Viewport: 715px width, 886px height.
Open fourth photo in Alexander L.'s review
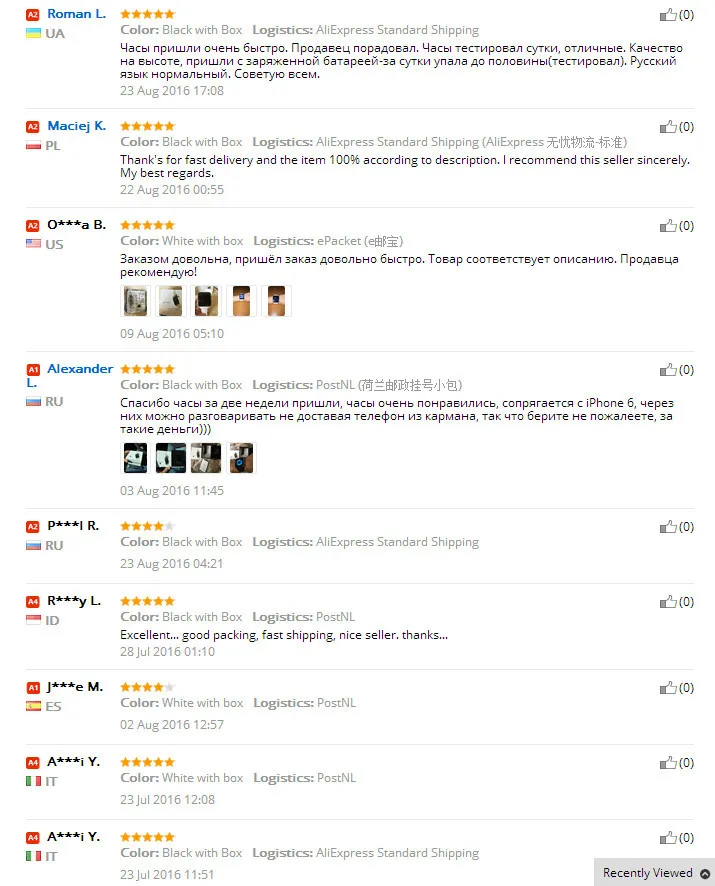241,458
